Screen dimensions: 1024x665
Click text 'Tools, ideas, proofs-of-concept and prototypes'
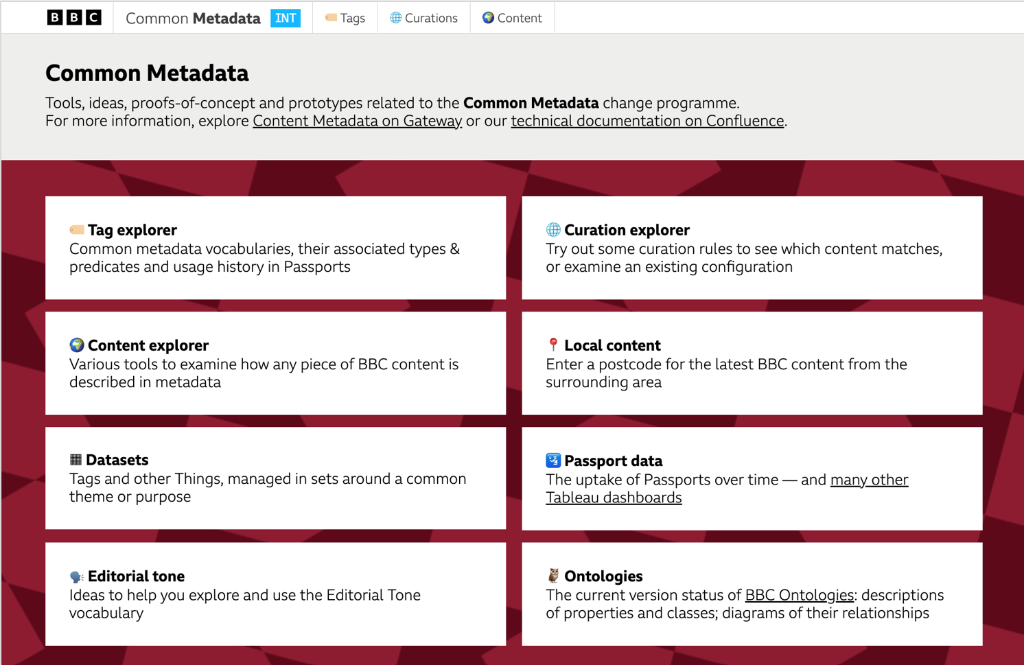pyautogui.click(x=204, y=103)
